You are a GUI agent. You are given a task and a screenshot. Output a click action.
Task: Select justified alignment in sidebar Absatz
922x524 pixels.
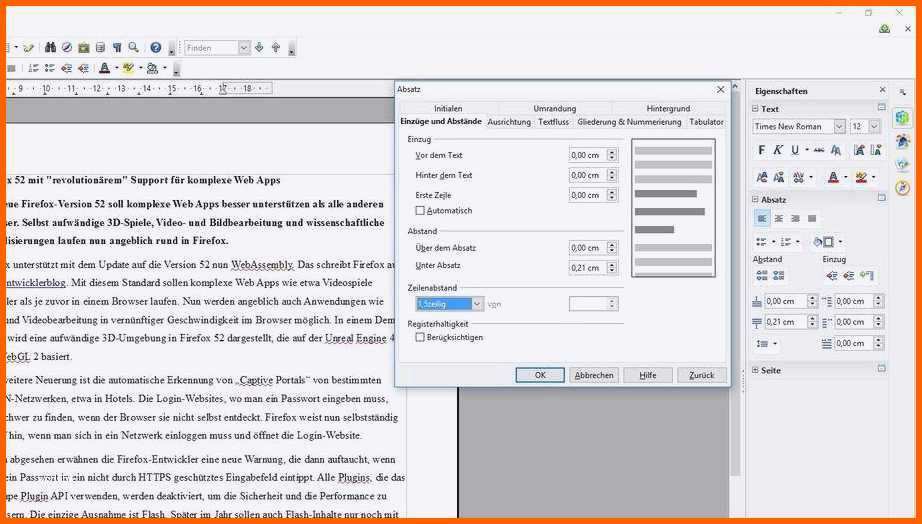pyautogui.click(x=812, y=219)
